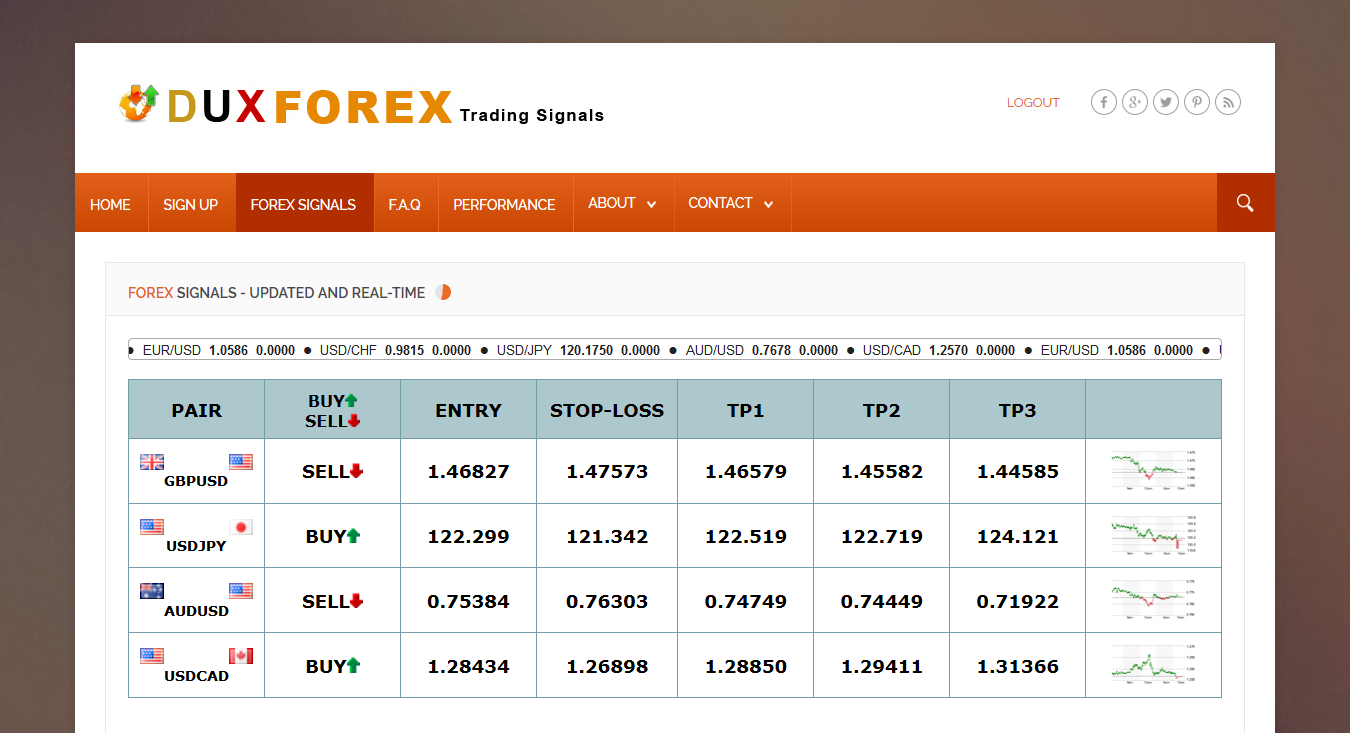Click the red sell arrow in AUDUSD row
This screenshot has width=1350, height=733.
click(356, 601)
